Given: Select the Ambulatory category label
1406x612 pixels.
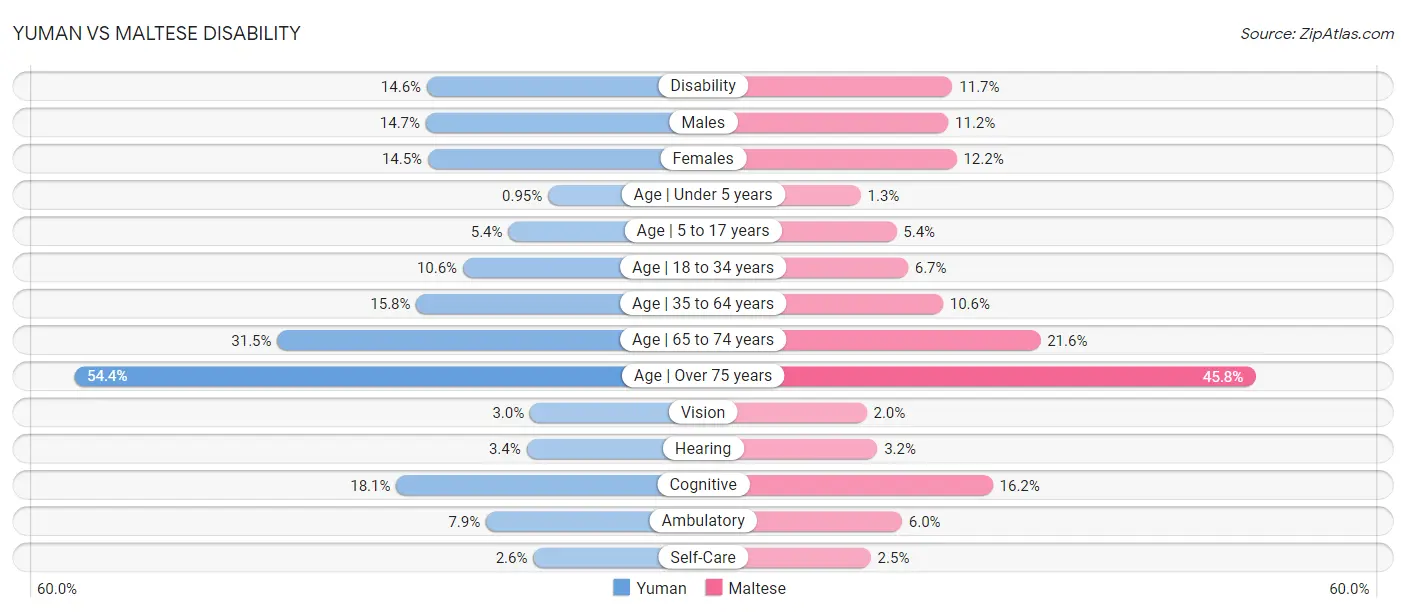Looking at the screenshot, I should pyautogui.click(x=703, y=521).
